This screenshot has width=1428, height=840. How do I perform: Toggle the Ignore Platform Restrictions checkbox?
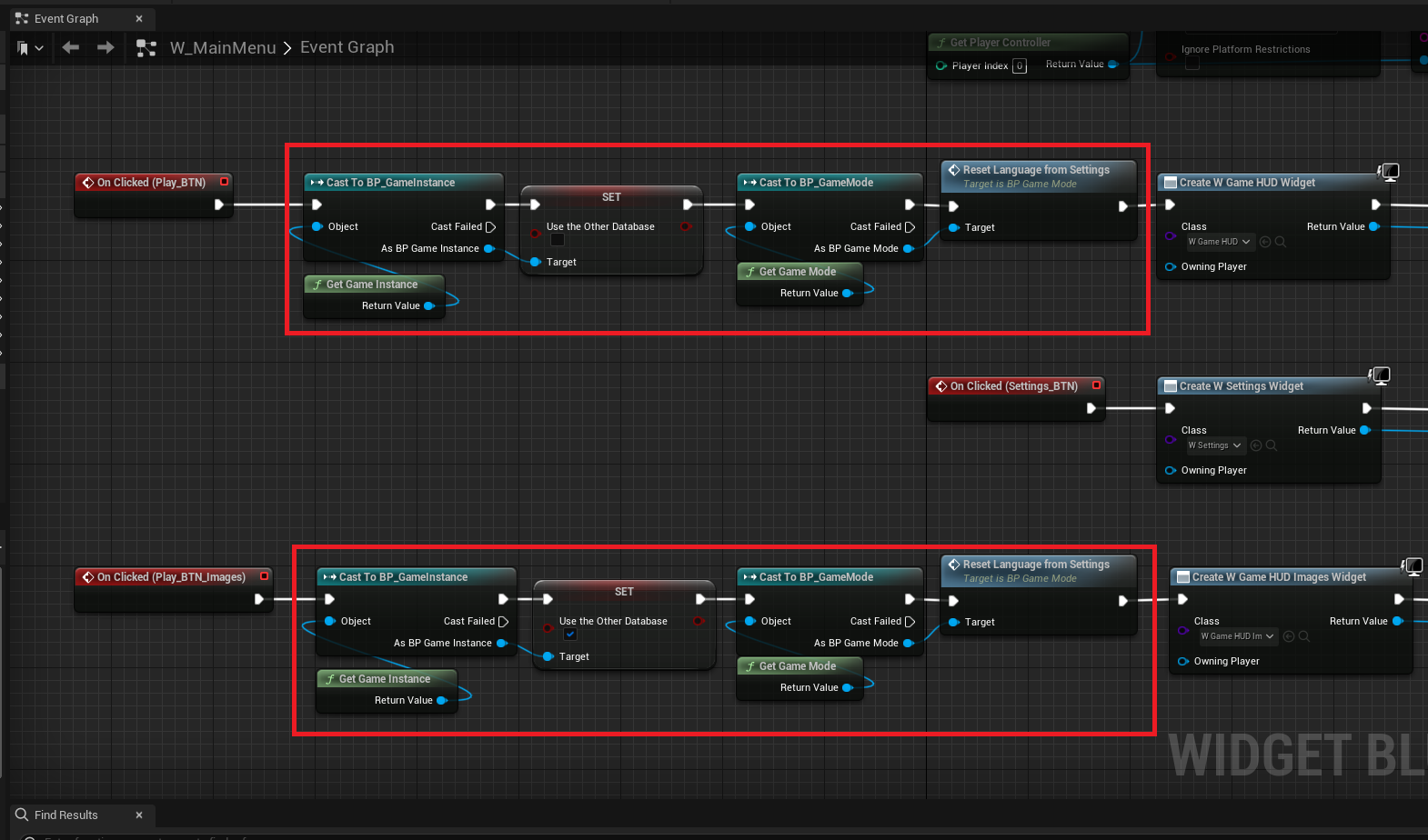pyautogui.click(x=1192, y=65)
